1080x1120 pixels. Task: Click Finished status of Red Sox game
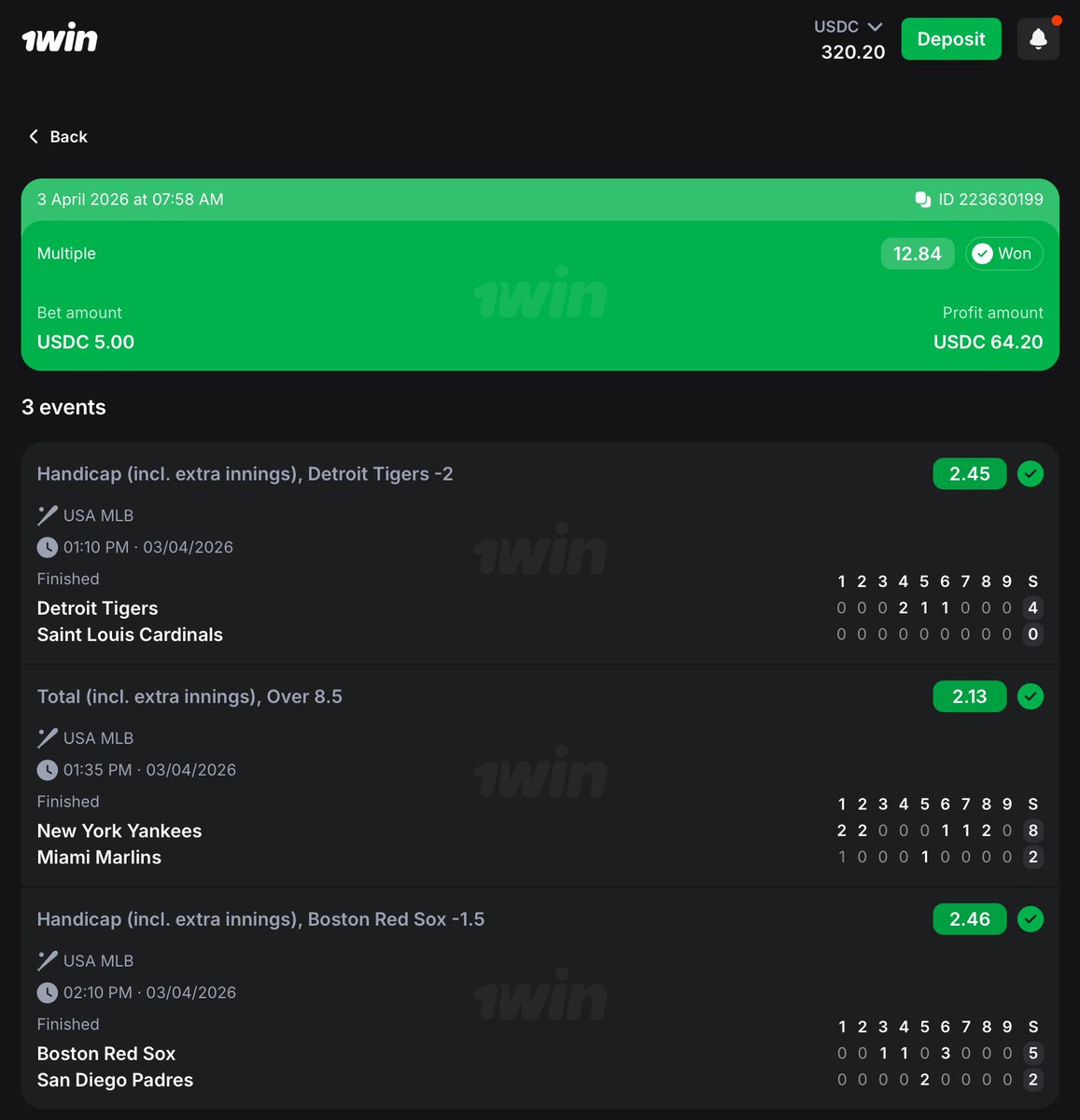click(68, 1024)
